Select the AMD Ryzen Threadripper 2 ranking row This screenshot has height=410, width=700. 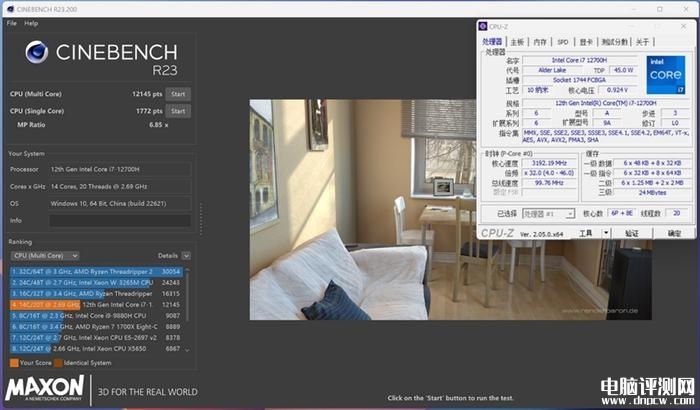coord(96,272)
